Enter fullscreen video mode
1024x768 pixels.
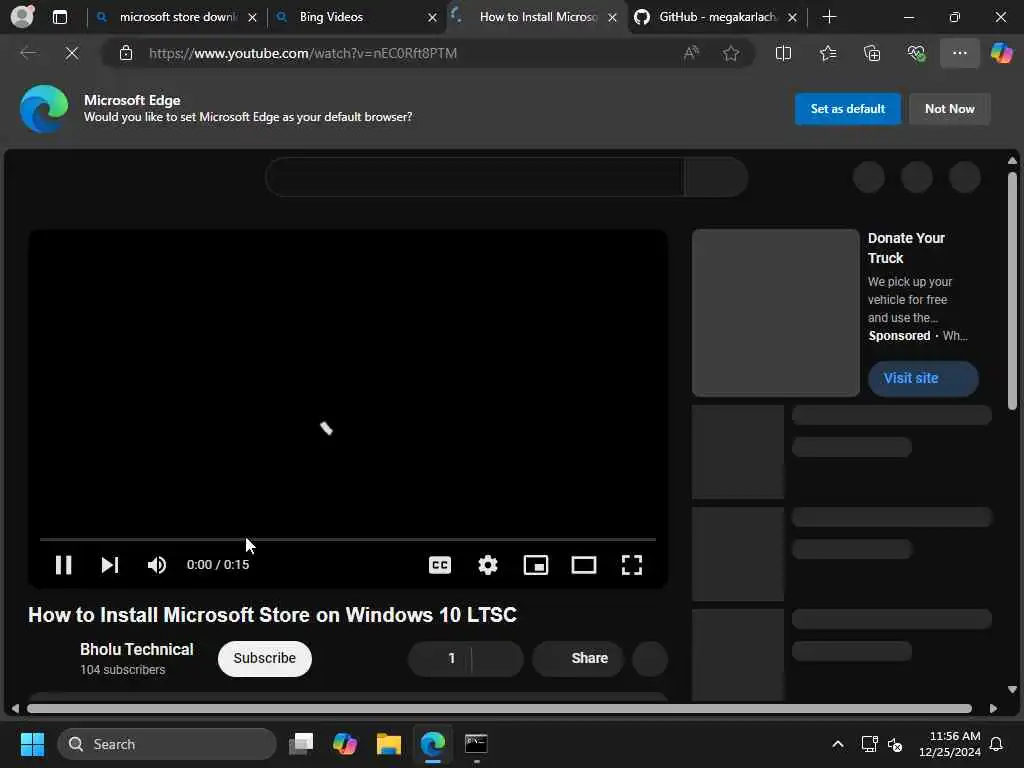[x=632, y=565]
